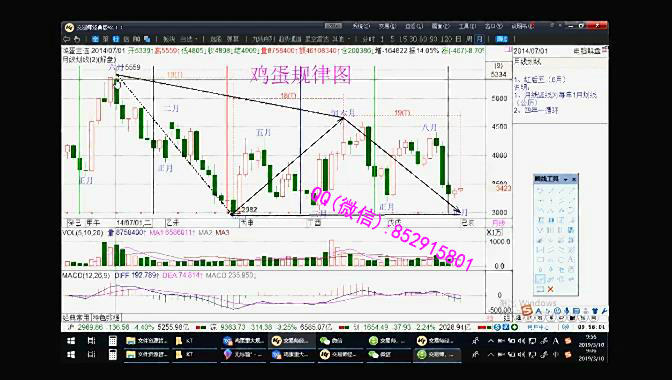The width and height of the screenshot is (672, 380).
Task: Toggle the highlighted 画线 drawing button in toolbar
Action: (501, 39)
